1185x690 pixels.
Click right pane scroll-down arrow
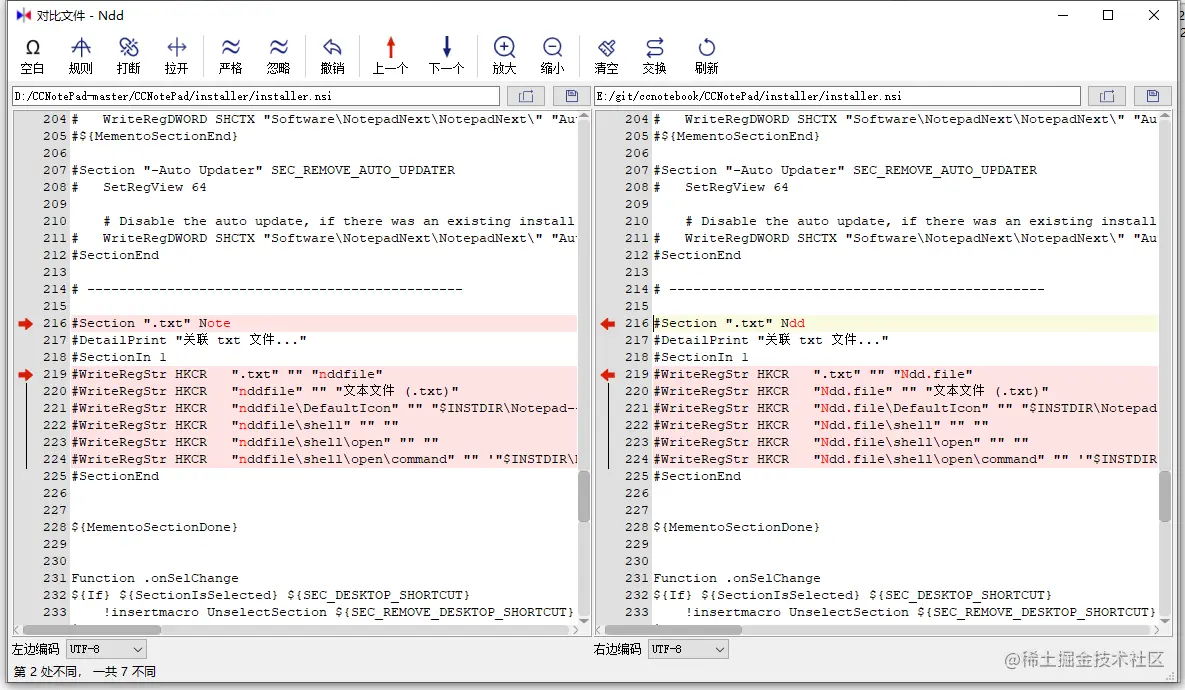[x=1165, y=620]
